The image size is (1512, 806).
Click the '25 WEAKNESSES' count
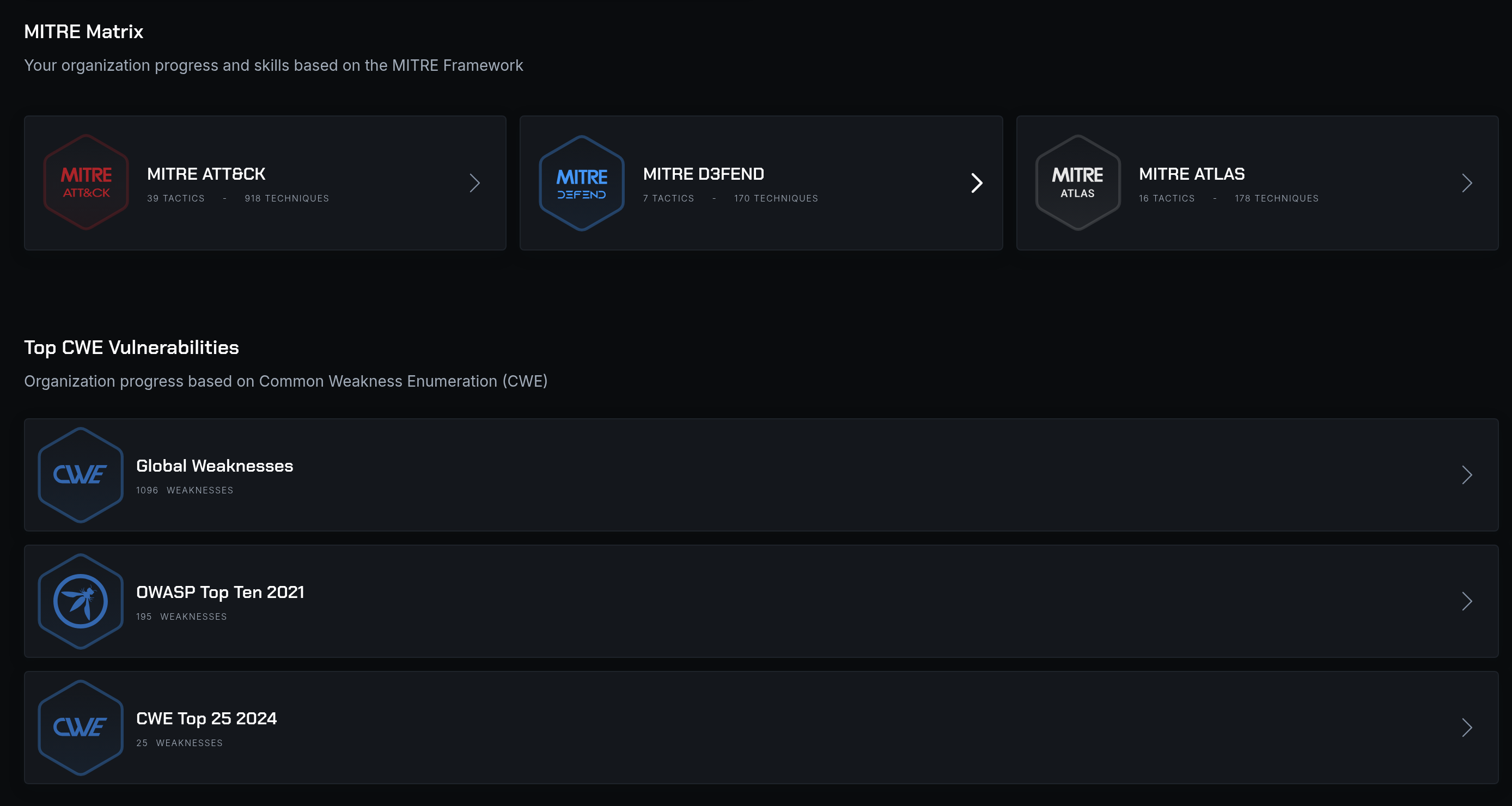click(x=179, y=743)
